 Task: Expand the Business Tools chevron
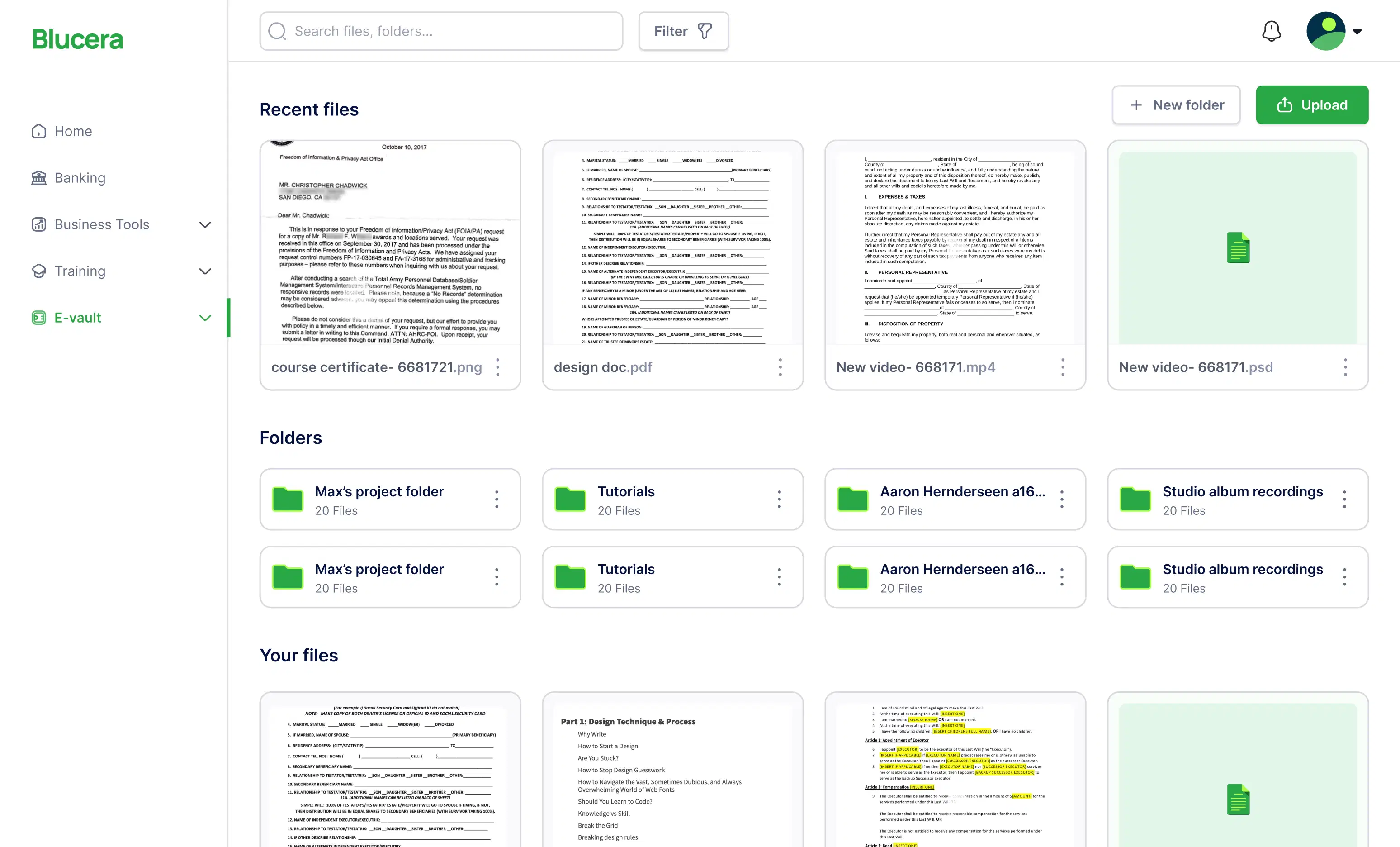pyautogui.click(x=205, y=224)
